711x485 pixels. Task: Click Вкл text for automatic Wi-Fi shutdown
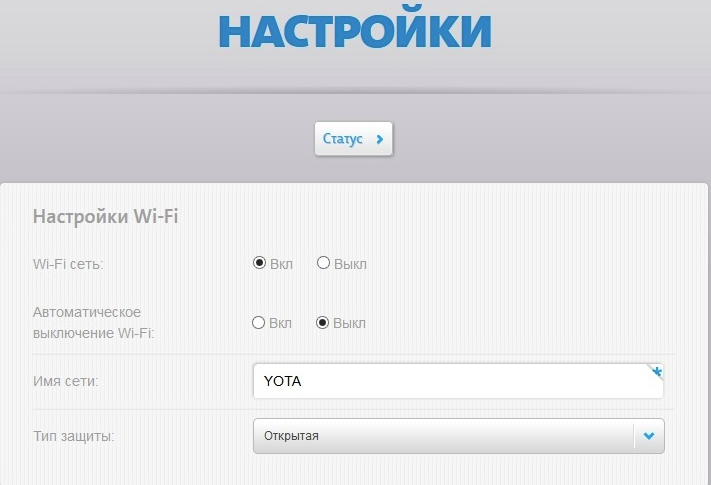[280, 323]
